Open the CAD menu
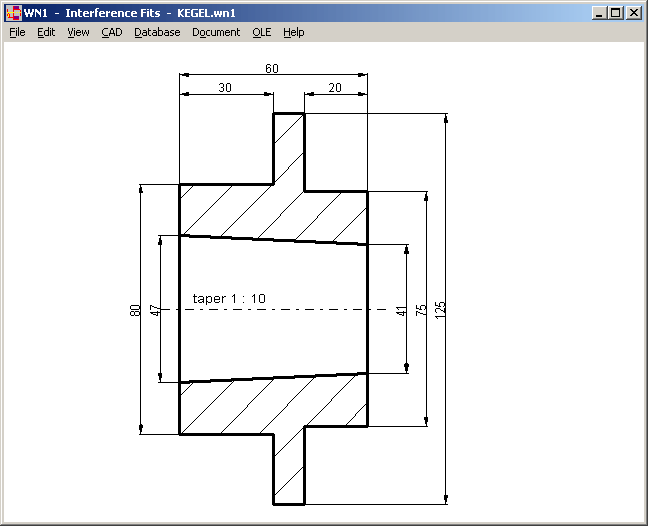 111,32
